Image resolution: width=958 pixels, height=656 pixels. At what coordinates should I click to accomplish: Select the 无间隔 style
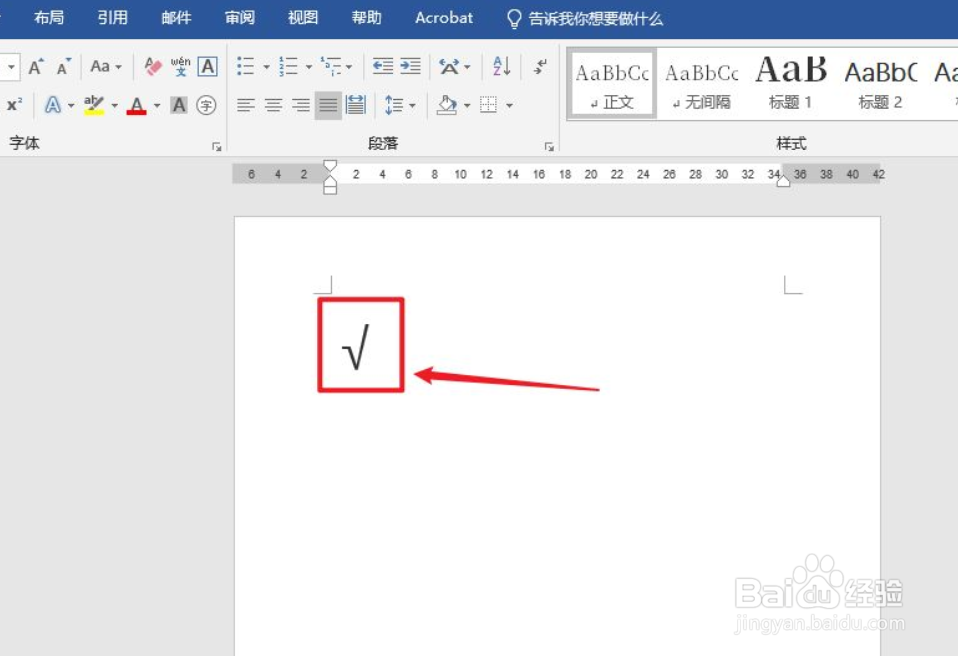[701, 84]
